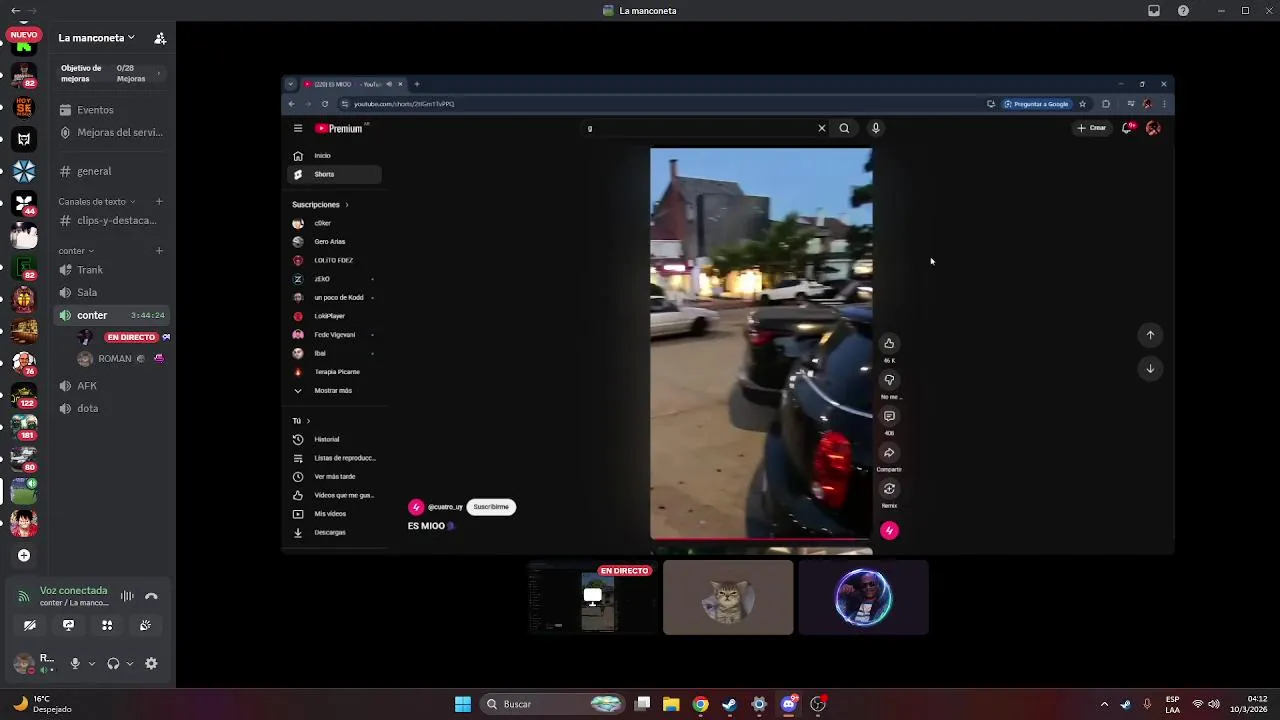
Task: Open the soundboard icon
Action: [145, 625]
